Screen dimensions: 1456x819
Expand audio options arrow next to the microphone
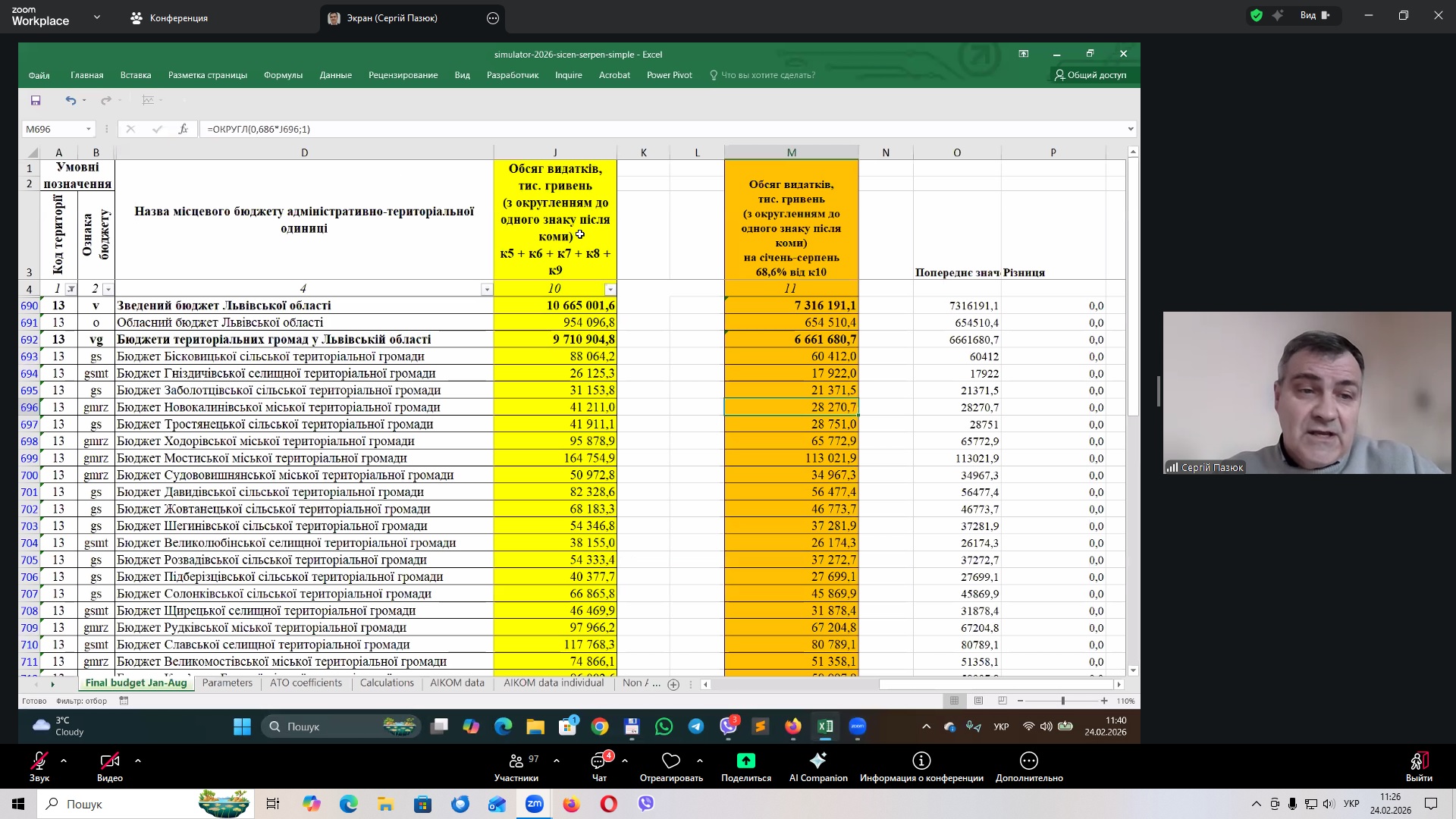[64, 760]
